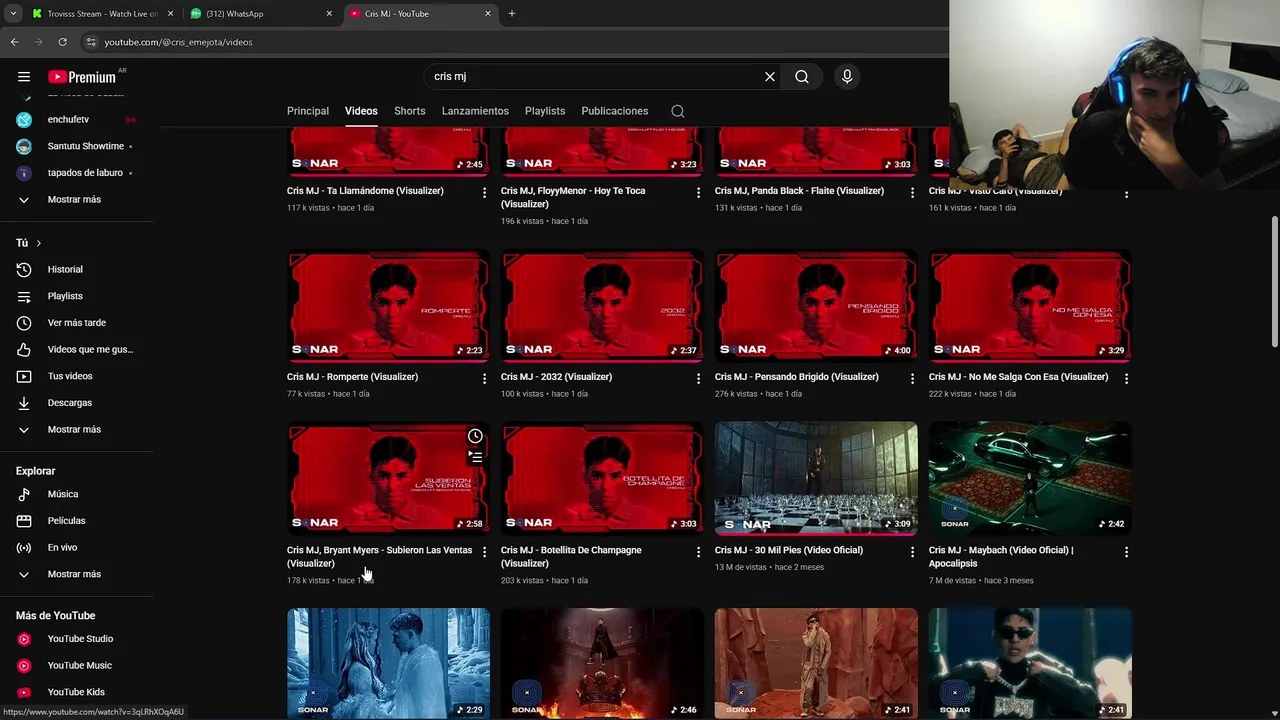Open YouTube Kids in sidebar
This screenshot has height=720, width=1280.
tap(77, 692)
